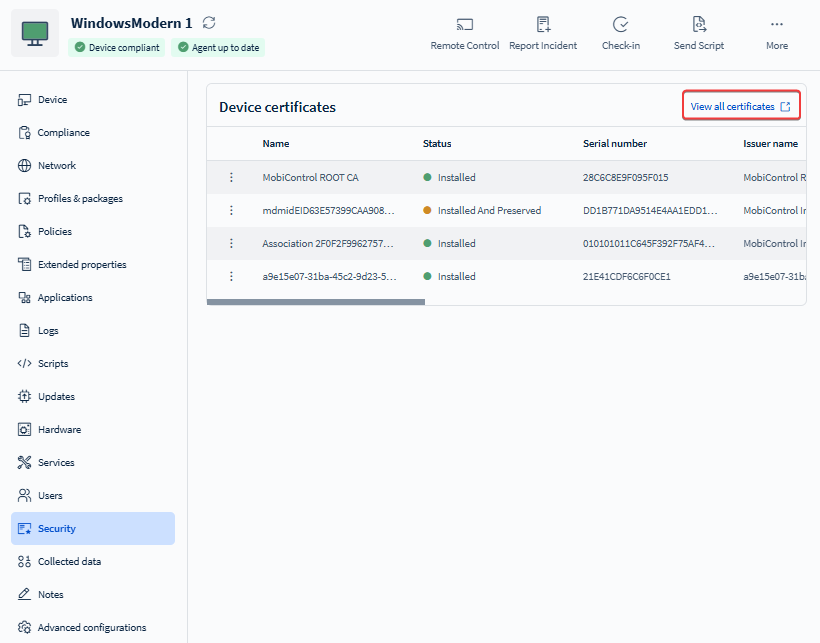This screenshot has height=643, width=820.
Task: Click the Send Script icon
Action: [x=698, y=25]
